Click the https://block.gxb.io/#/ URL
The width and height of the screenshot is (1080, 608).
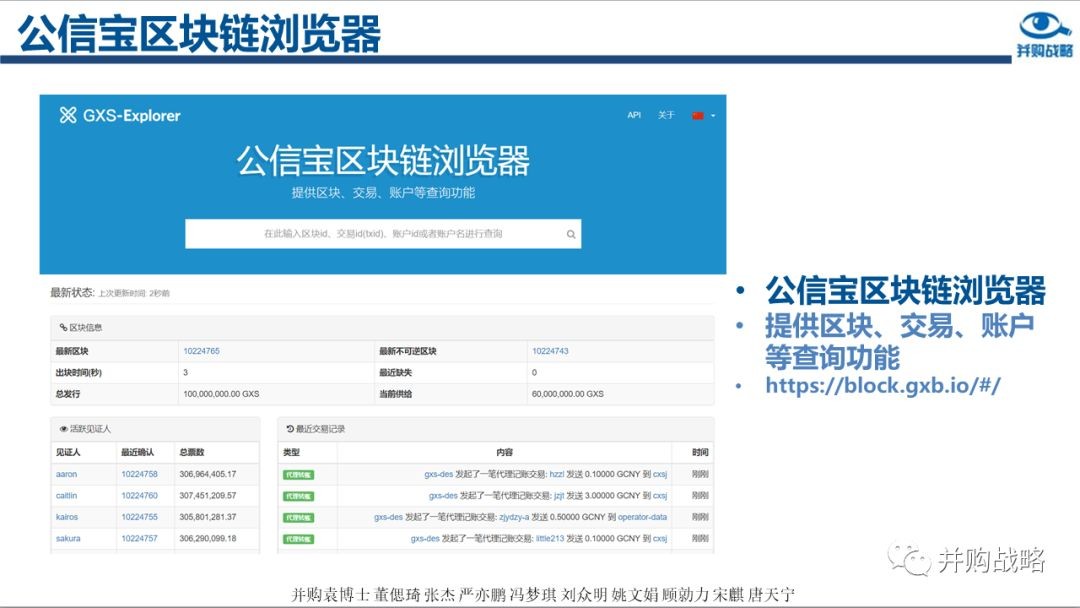pos(882,385)
